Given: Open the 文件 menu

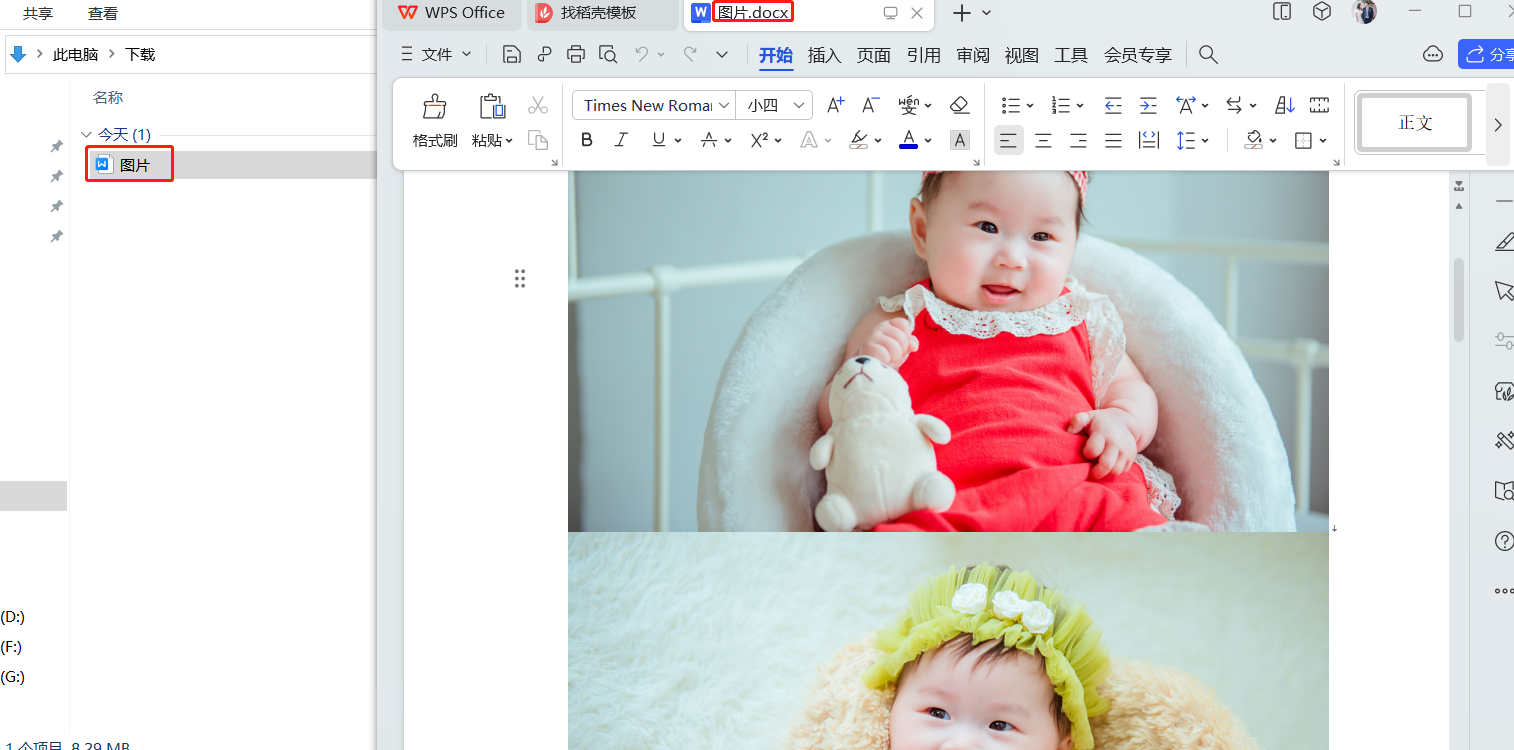Looking at the screenshot, I should 436,55.
